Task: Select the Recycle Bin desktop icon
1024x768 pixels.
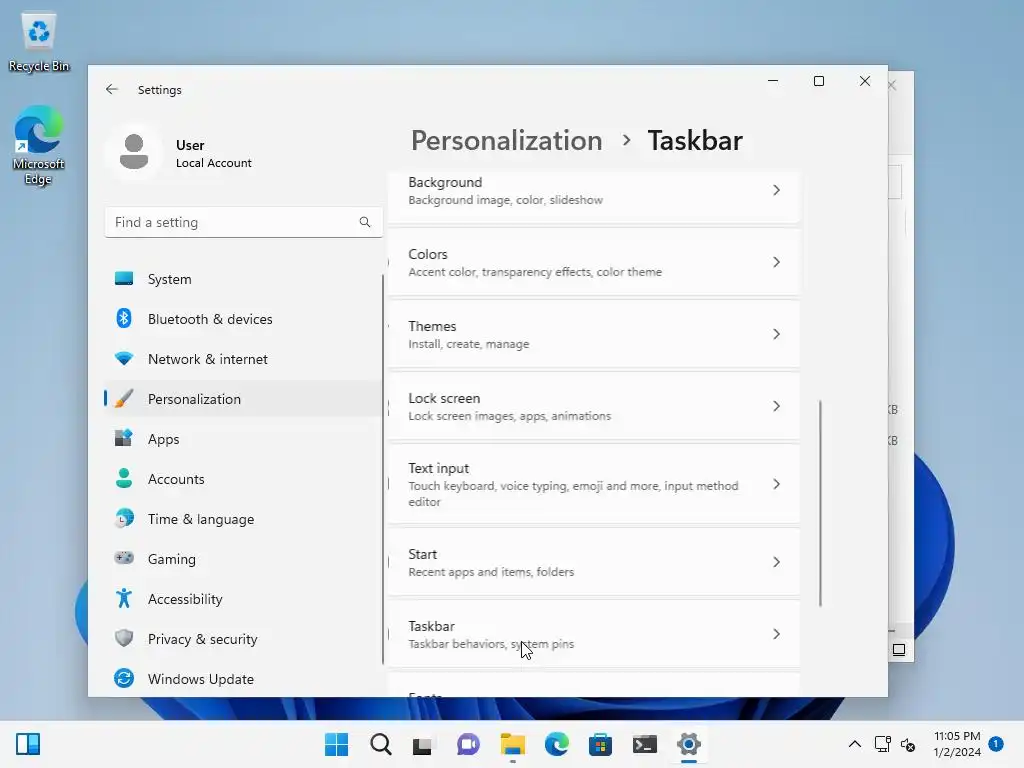Action: coord(39,43)
